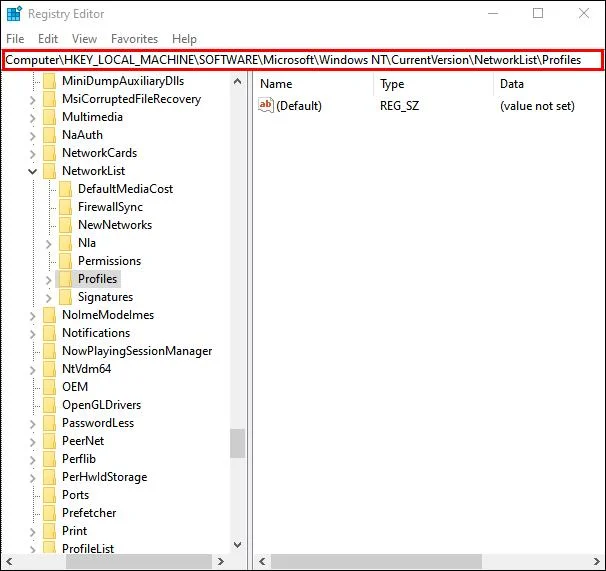Click the NetworkList folder icon
The width and height of the screenshot is (606, 571).
49,171
